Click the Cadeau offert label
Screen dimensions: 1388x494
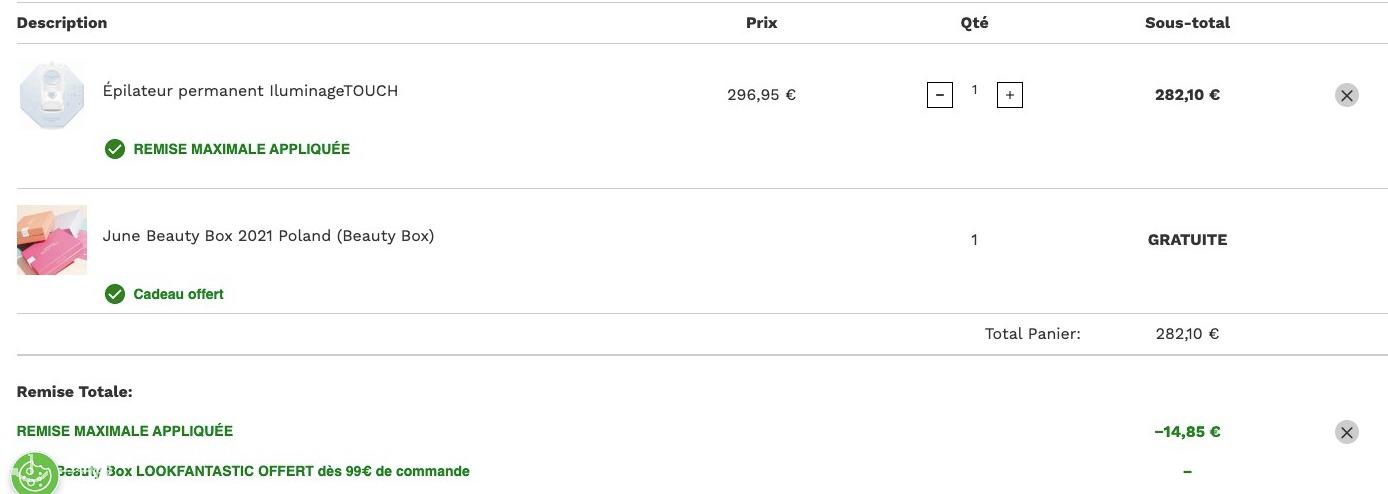click(x=178, y=294)
